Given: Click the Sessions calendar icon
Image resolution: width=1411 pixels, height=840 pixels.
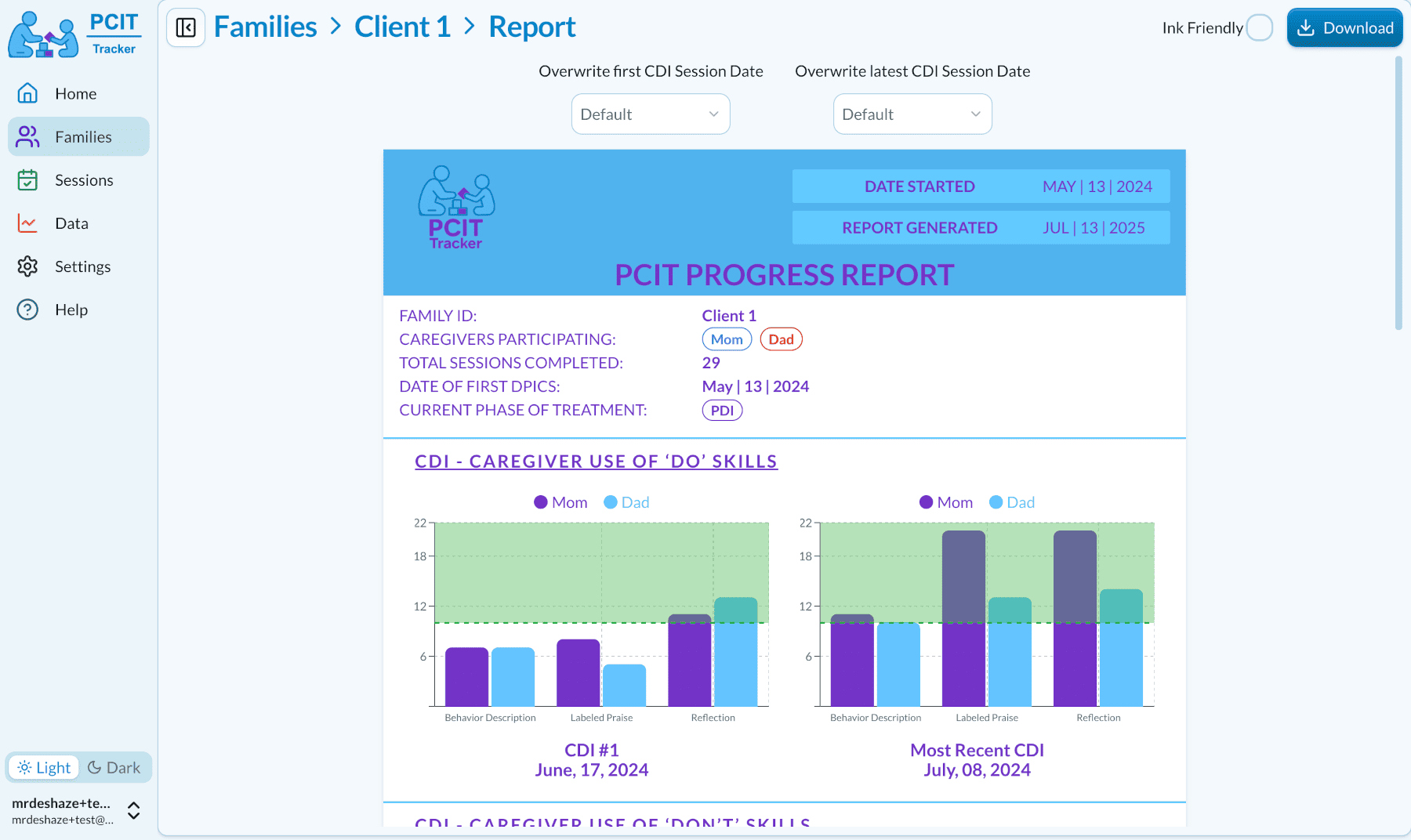Looking at the screenshot, I should point(27,180).
